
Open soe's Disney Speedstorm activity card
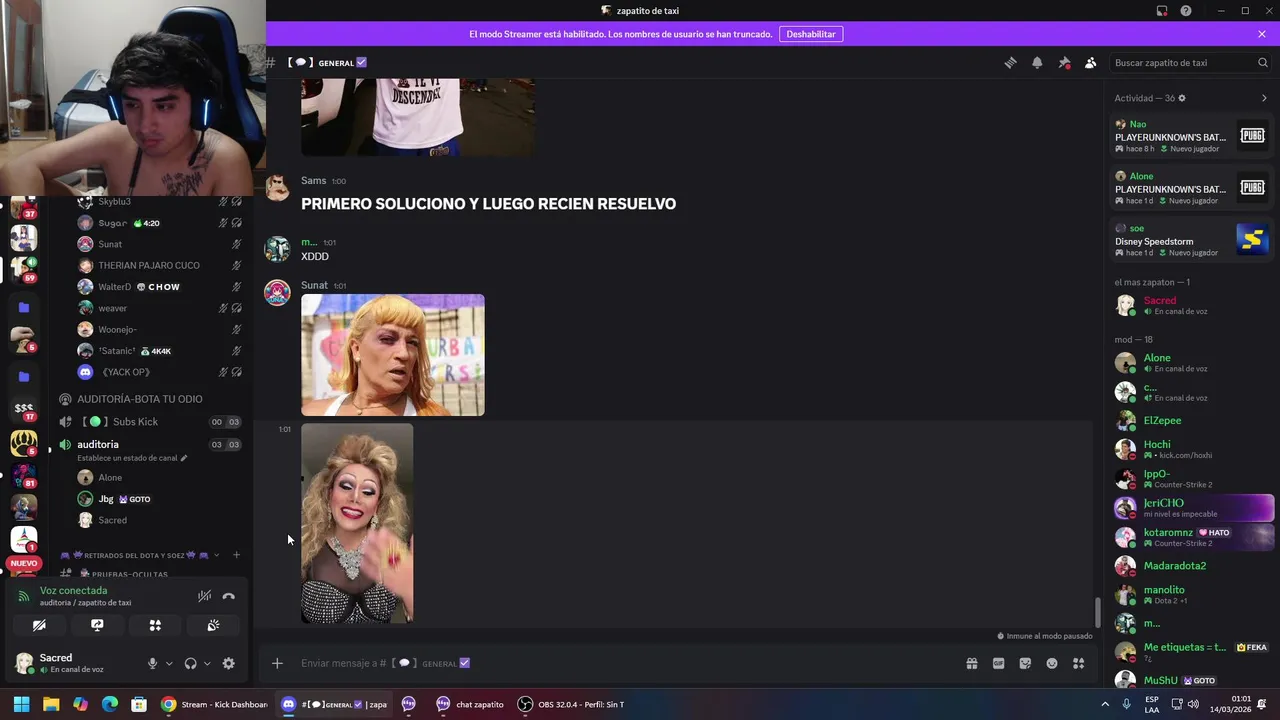(x=1192, y=240)
